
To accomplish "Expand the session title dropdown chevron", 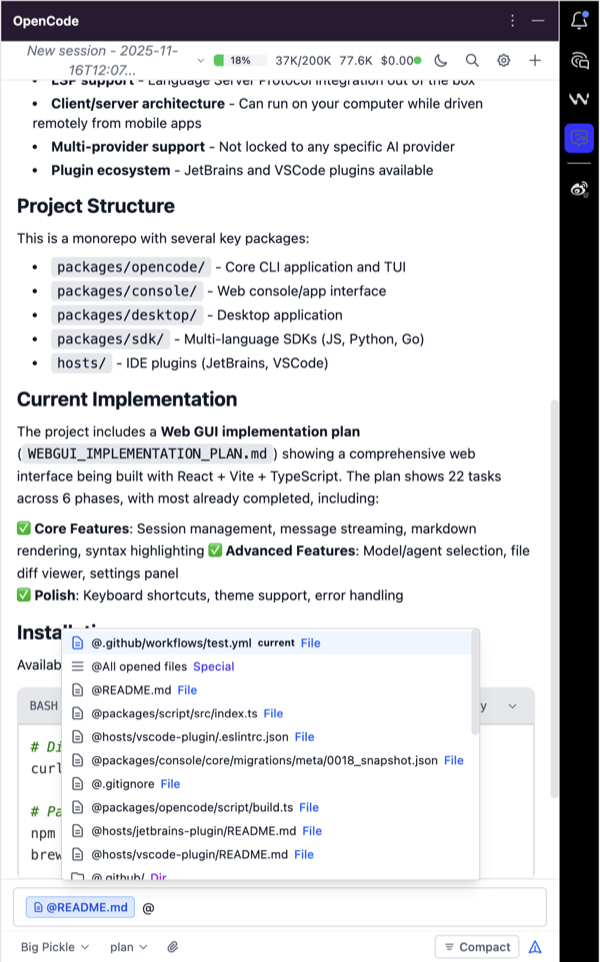I will pos(200,60).
